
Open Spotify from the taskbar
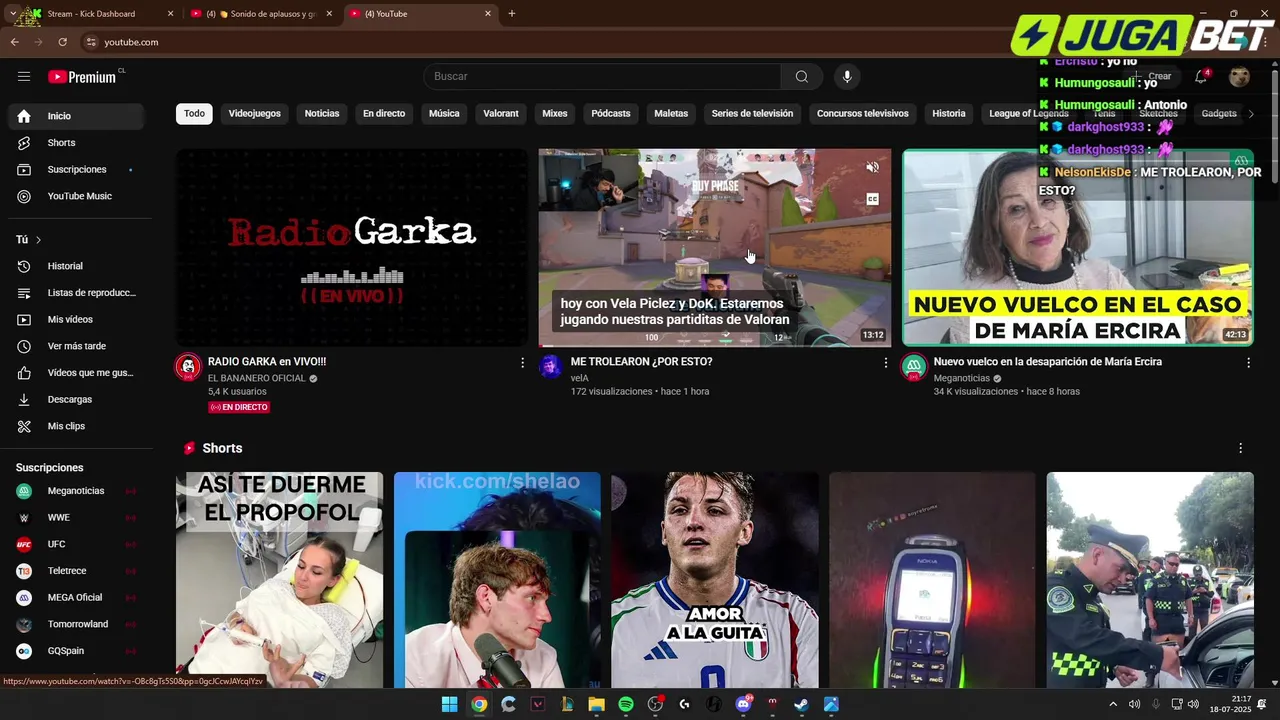pos(626,704)
